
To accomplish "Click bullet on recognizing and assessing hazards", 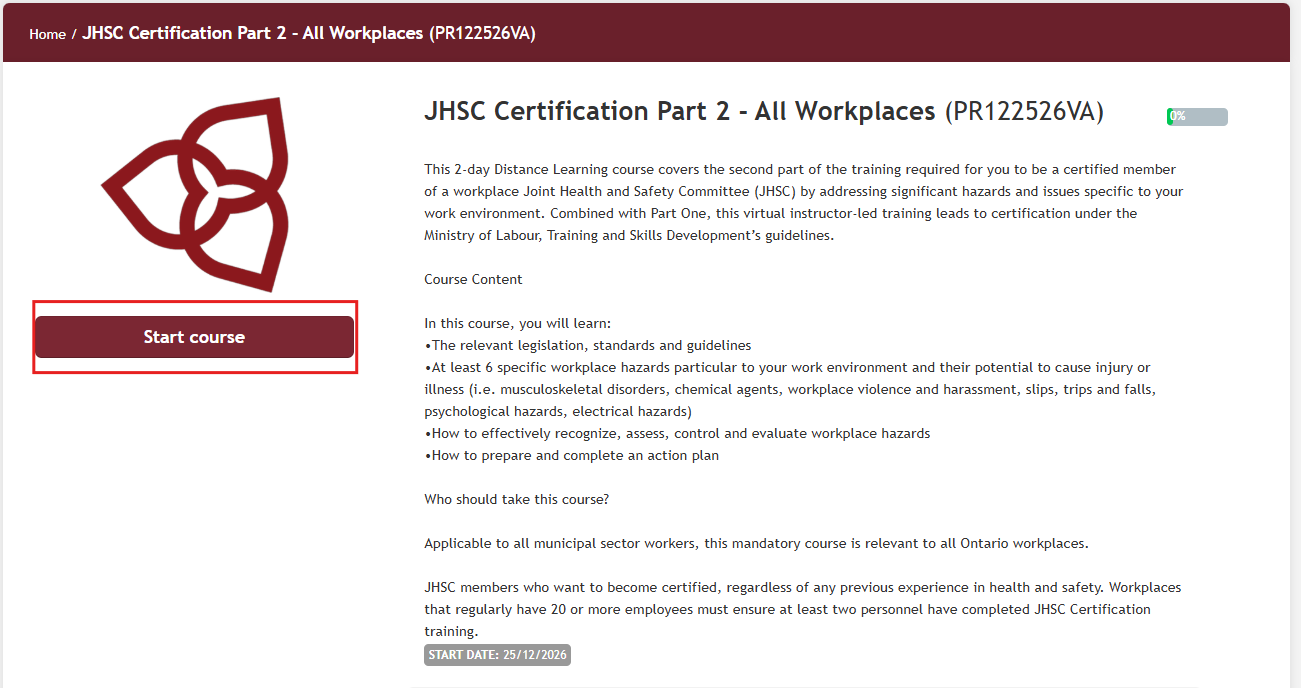I will pos(677,433).
